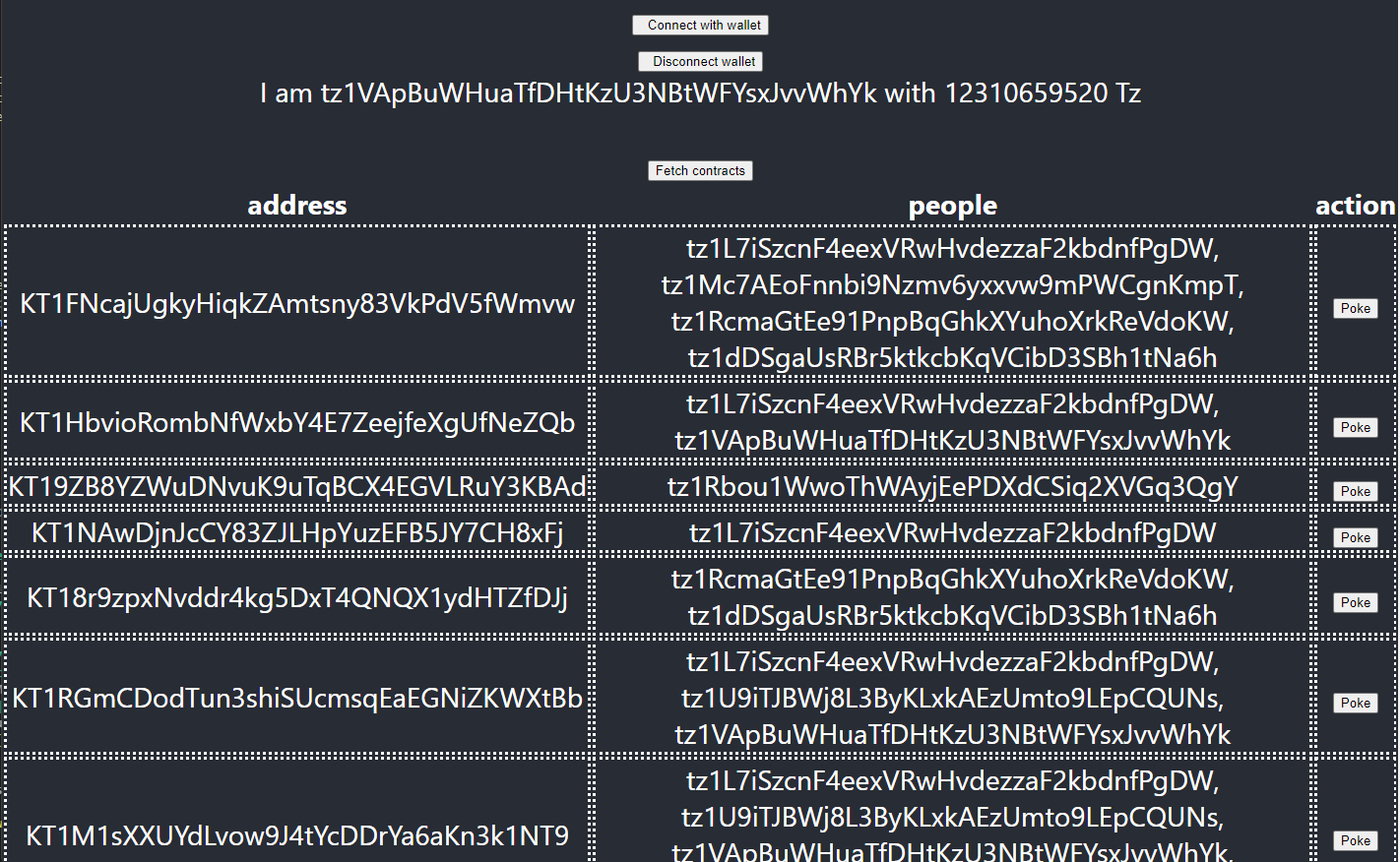Poke contract KT18r9zpxNvddr4kg5DxT4QNQX1ydHTZfDJj
Image resolution: width=1400 pixels, height=862 pixels.
1355,601
